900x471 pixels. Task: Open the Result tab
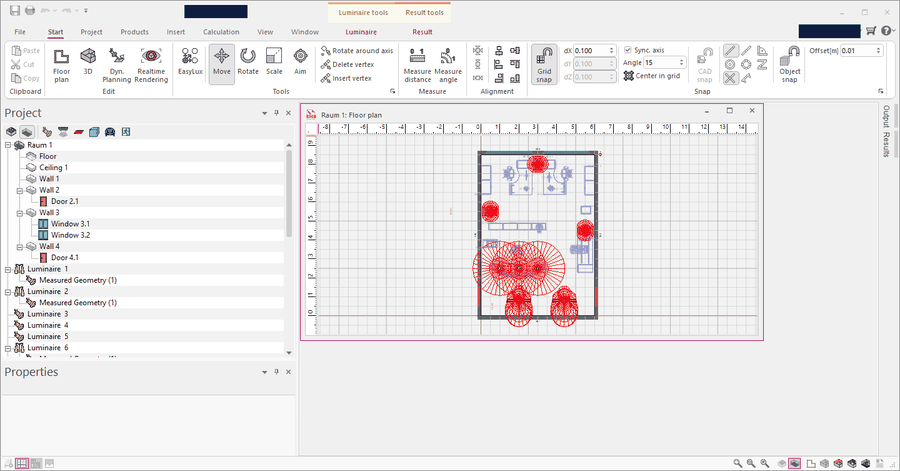[x=422, y=32]
